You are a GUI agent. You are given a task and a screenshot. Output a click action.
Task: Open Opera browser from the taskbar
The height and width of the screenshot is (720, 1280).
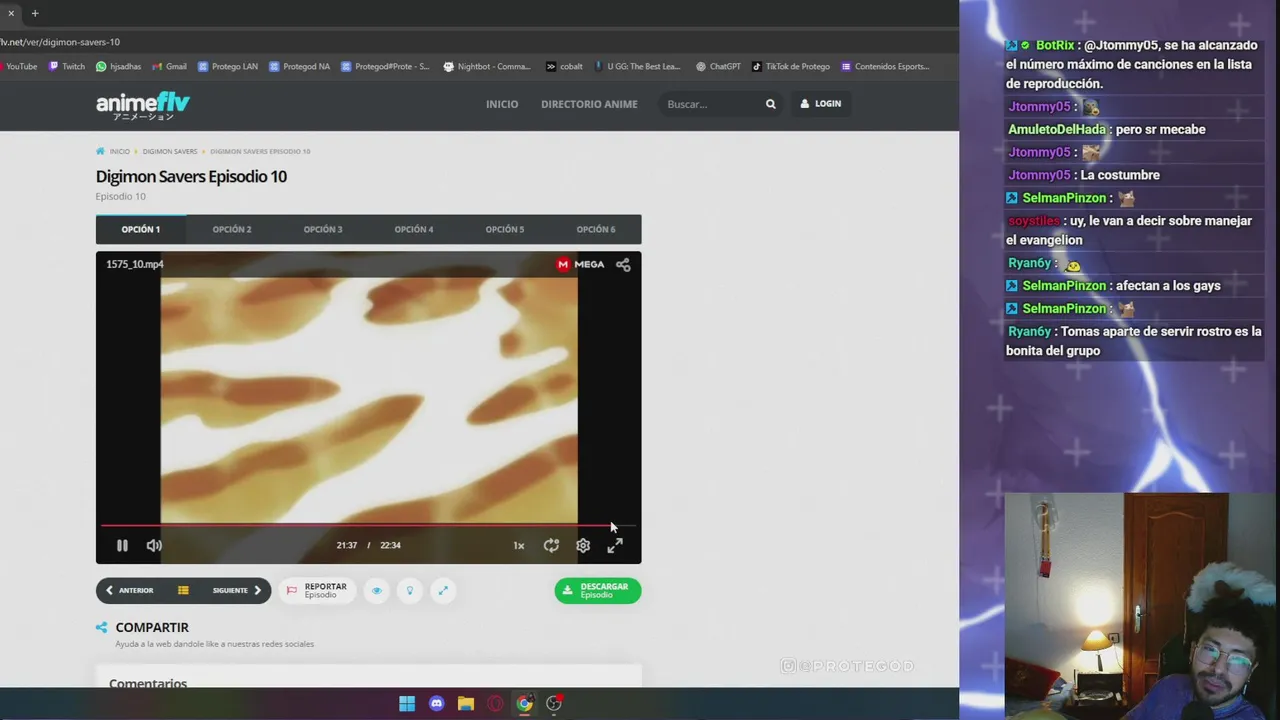[x=495, y=704]
